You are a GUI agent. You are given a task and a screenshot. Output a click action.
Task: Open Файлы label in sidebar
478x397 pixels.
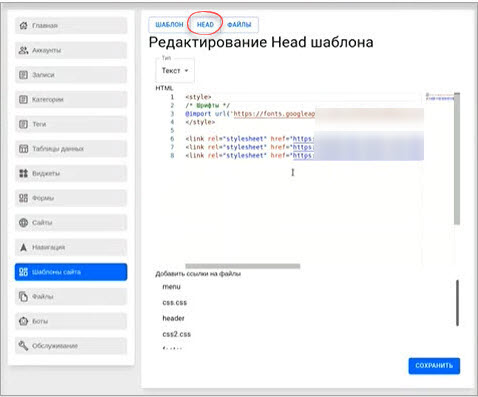point(43,297)
